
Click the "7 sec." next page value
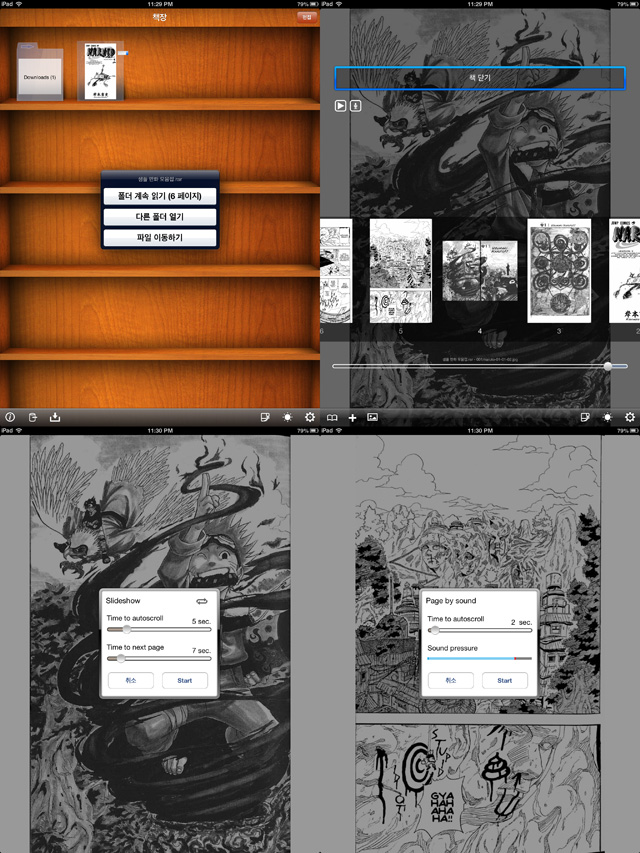pyautogui.click(x=201, y=651)
